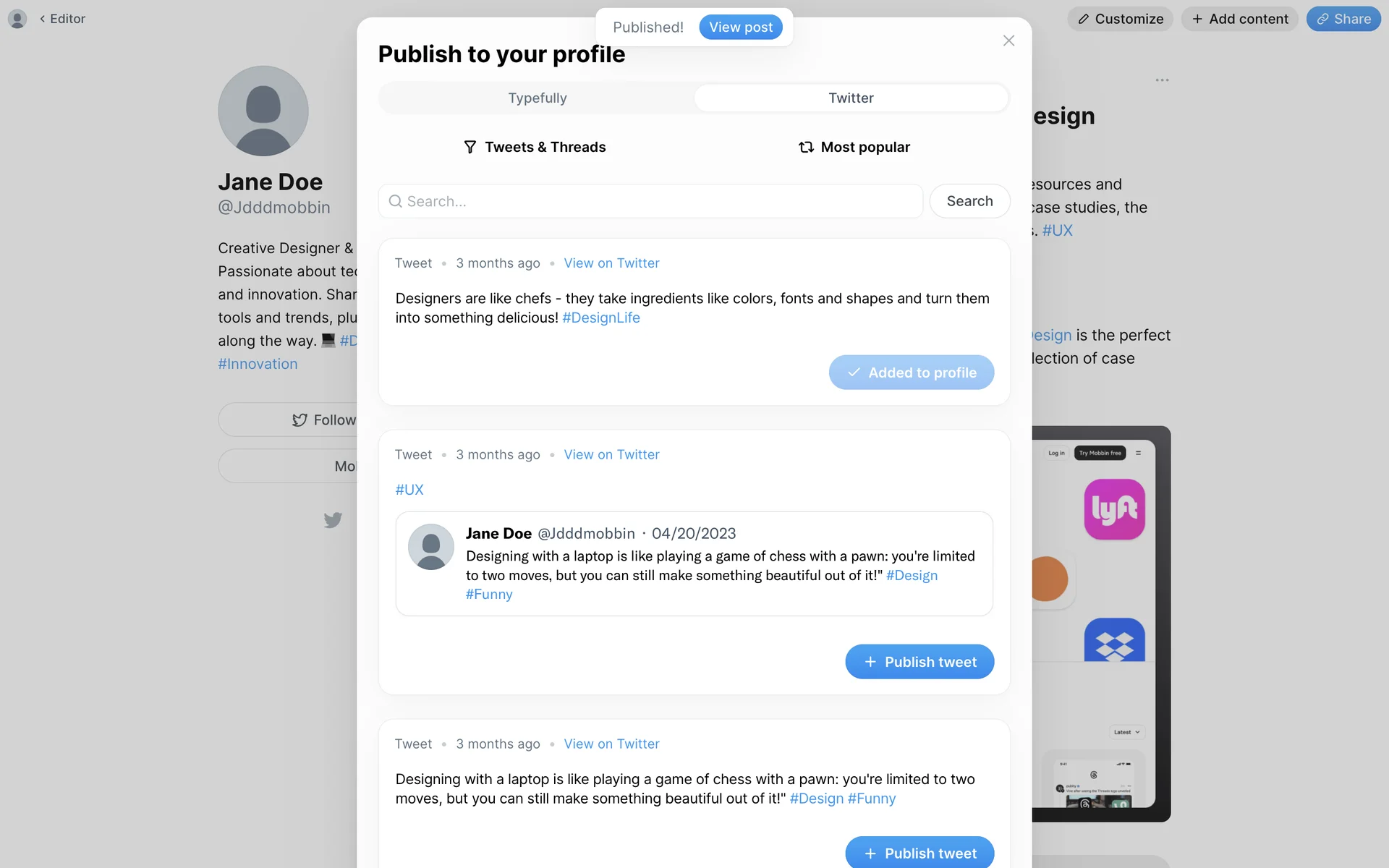Publish the #UX quote tweet

pos(919,662)
